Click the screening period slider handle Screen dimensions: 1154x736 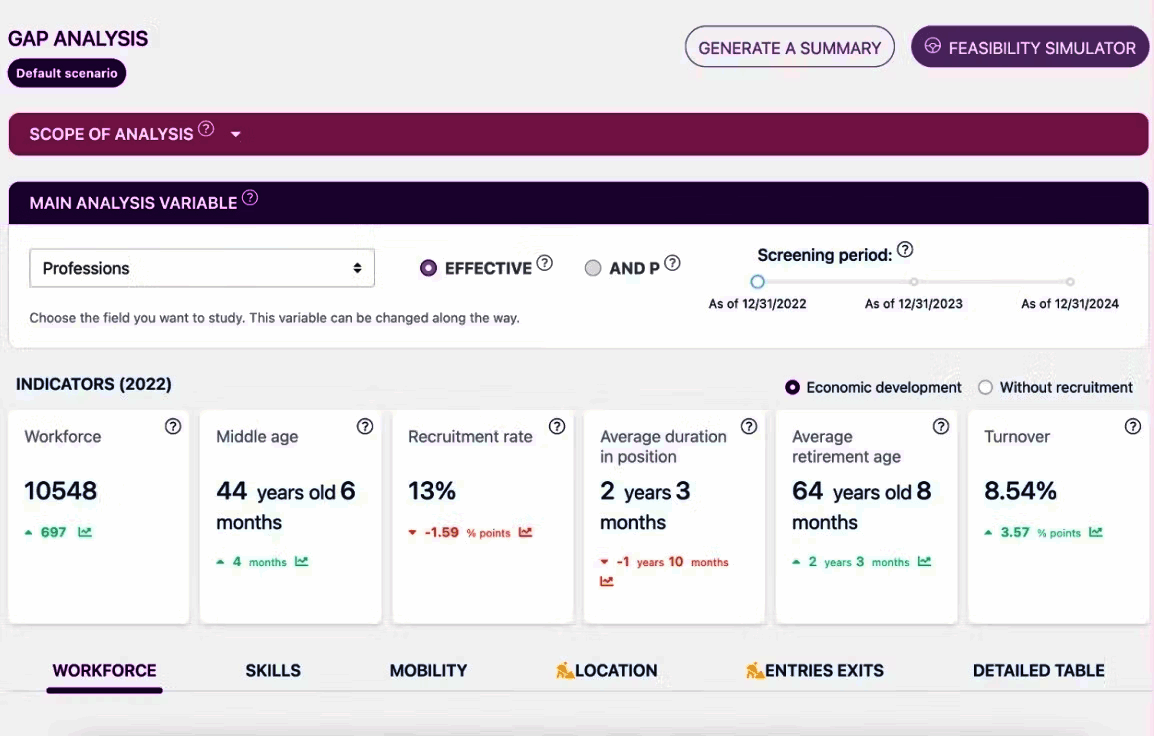tap(757, 282)
